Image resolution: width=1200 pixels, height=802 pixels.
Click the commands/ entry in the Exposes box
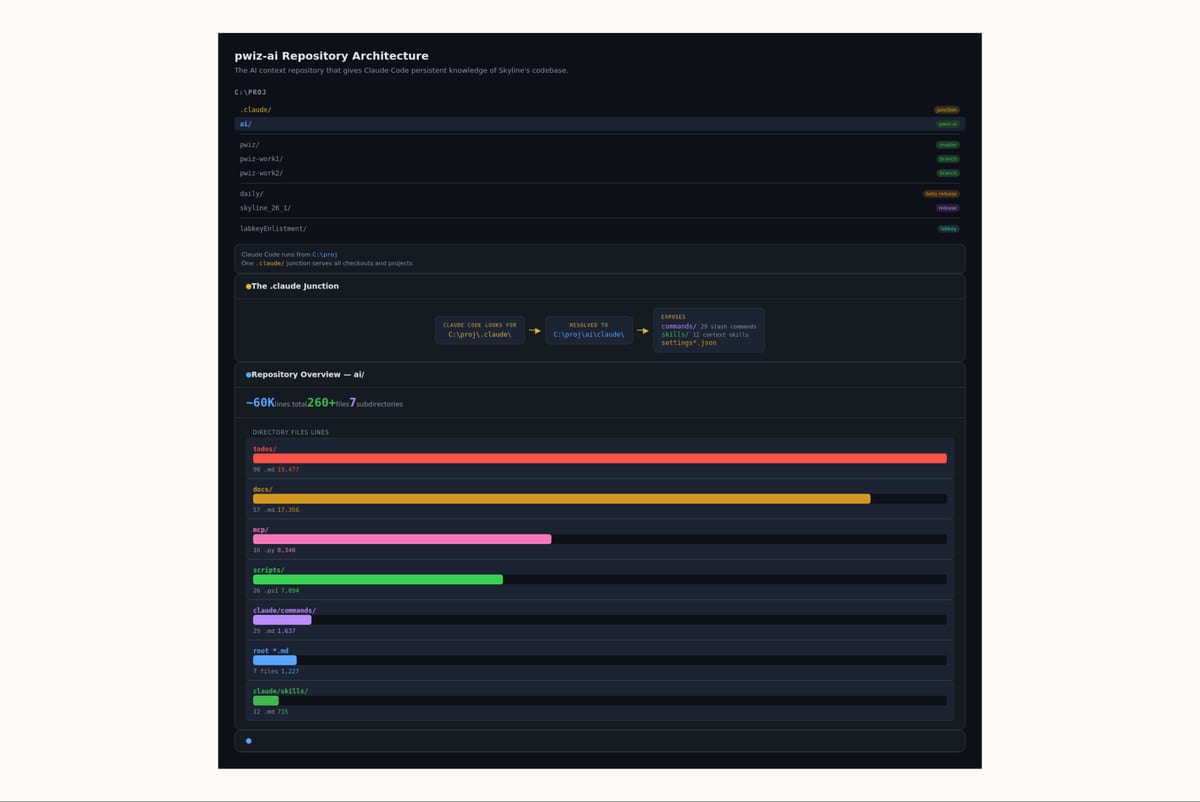coord(679,326)
